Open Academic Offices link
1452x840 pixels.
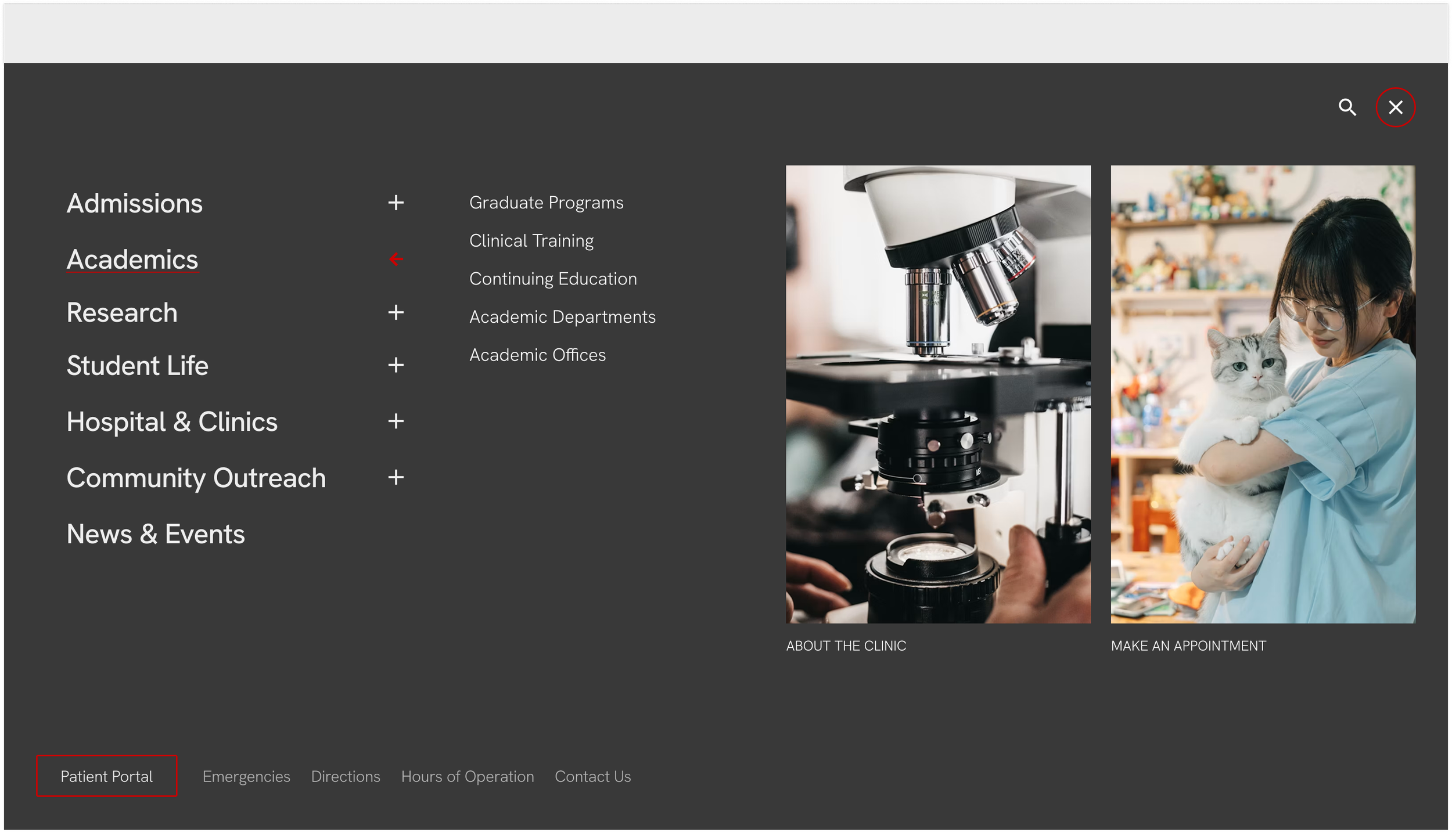(x=537, y=355)
